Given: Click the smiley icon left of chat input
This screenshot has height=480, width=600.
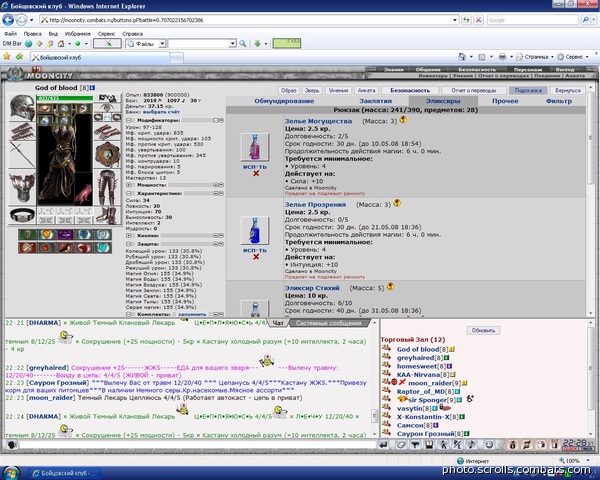Looking at the screenshot, I should click(12, 445).
